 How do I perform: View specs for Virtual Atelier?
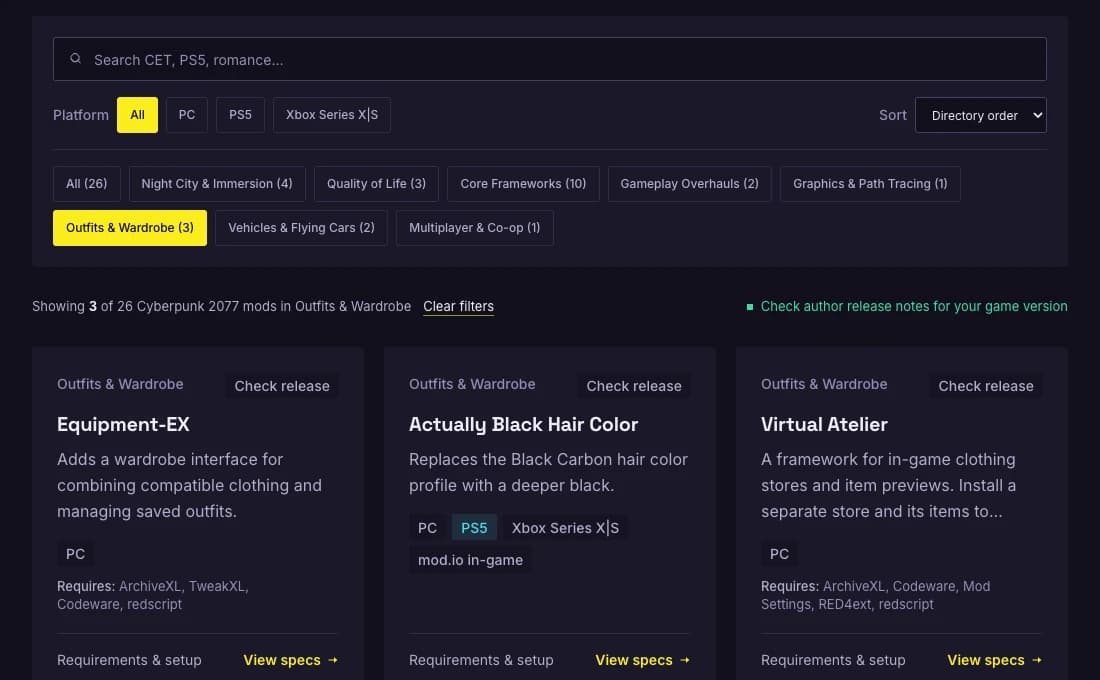995,660
